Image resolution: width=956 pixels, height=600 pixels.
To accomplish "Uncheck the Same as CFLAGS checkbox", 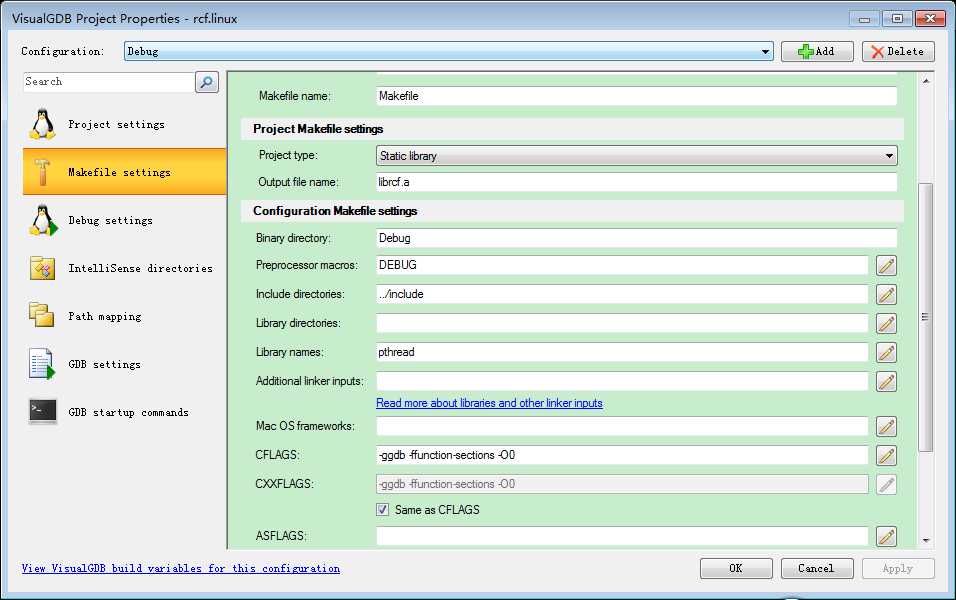I will point(382,509).
